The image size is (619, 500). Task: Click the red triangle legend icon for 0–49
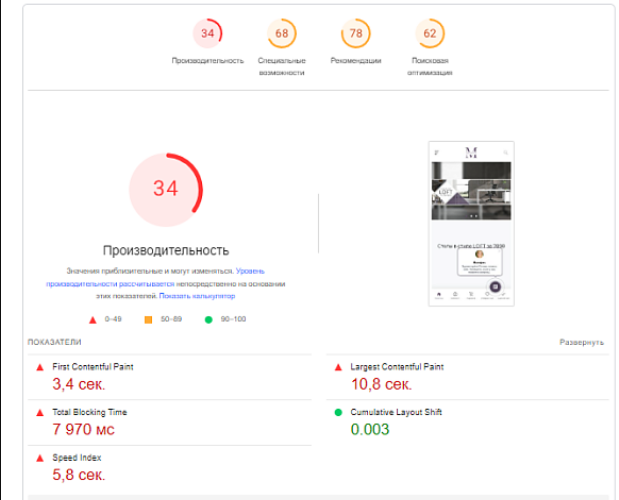(x=92, y=320)
